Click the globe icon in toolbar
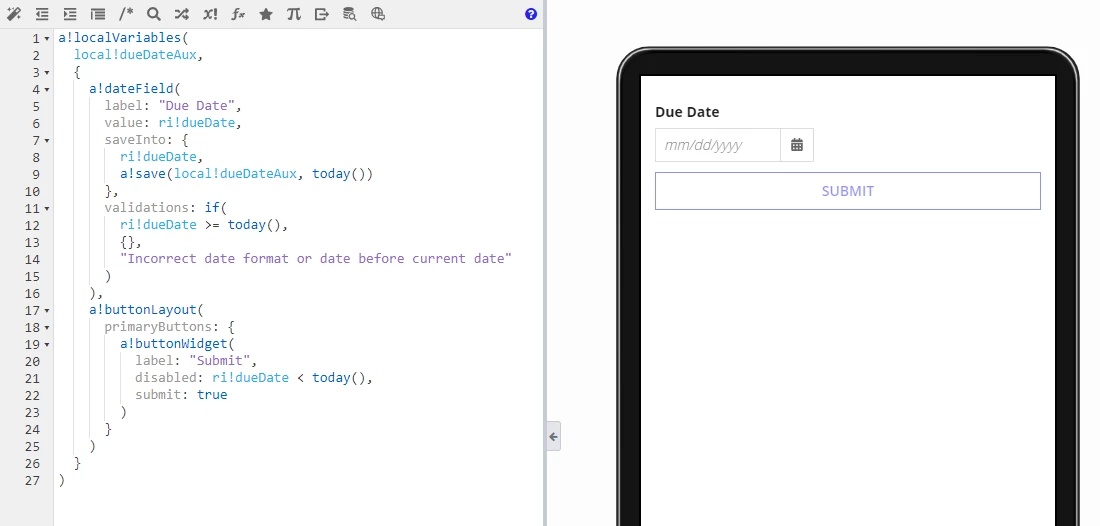The width and height of the screenshot is (1100, 526). tap(378, 14)
